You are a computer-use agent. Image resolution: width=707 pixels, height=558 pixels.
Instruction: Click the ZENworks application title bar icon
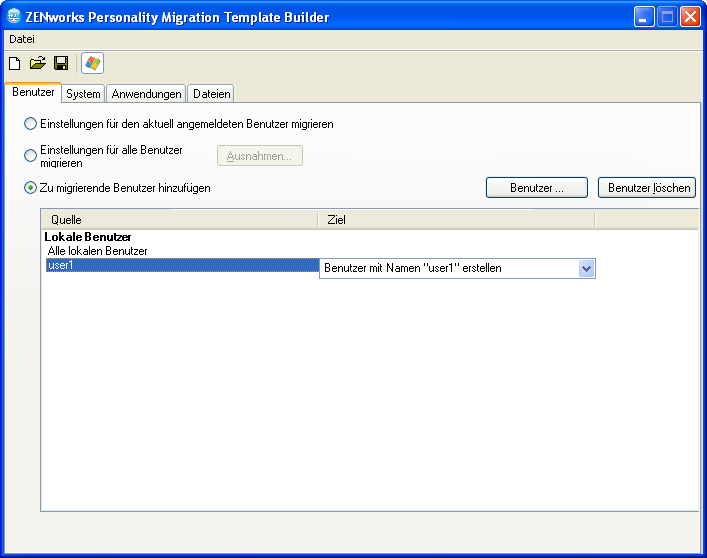click(14, 16)
